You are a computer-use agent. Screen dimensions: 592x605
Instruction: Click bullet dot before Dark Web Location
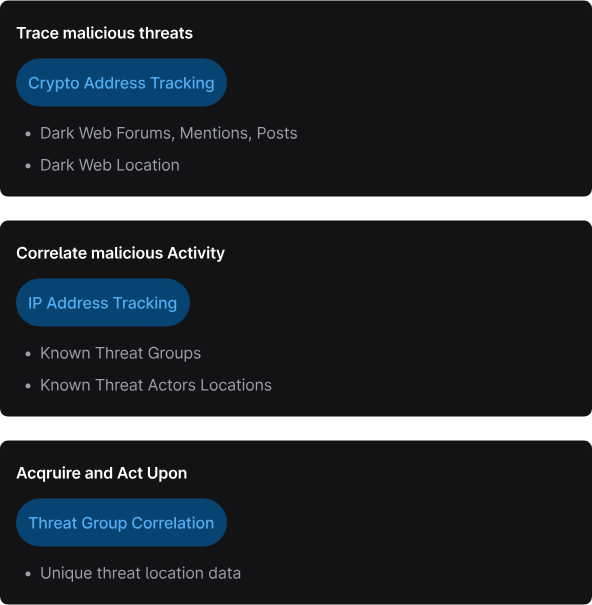coord(28,166)
